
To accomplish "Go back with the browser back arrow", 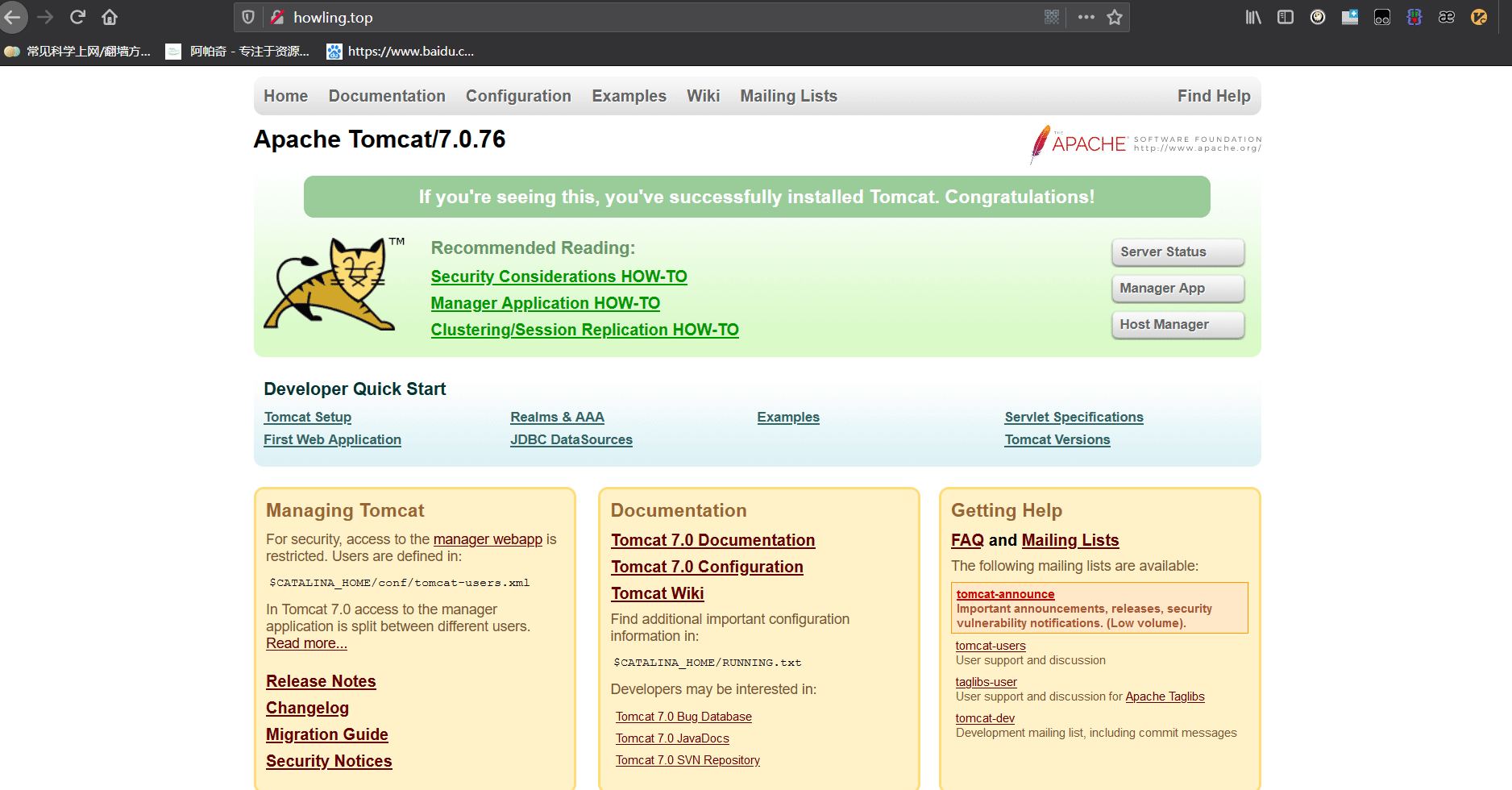I will click(x=12, y=17).
